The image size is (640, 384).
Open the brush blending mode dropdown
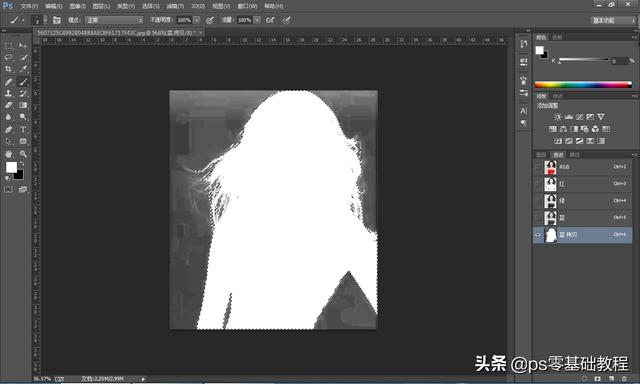point(115,20)
